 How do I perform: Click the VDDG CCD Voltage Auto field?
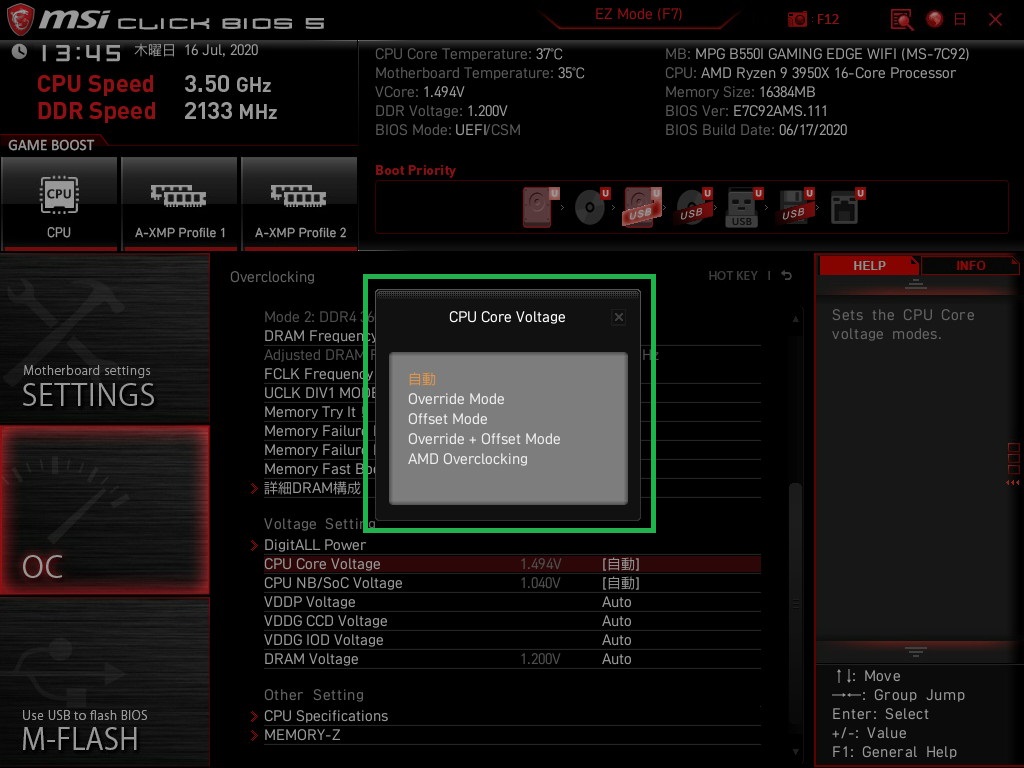point(616,621)
